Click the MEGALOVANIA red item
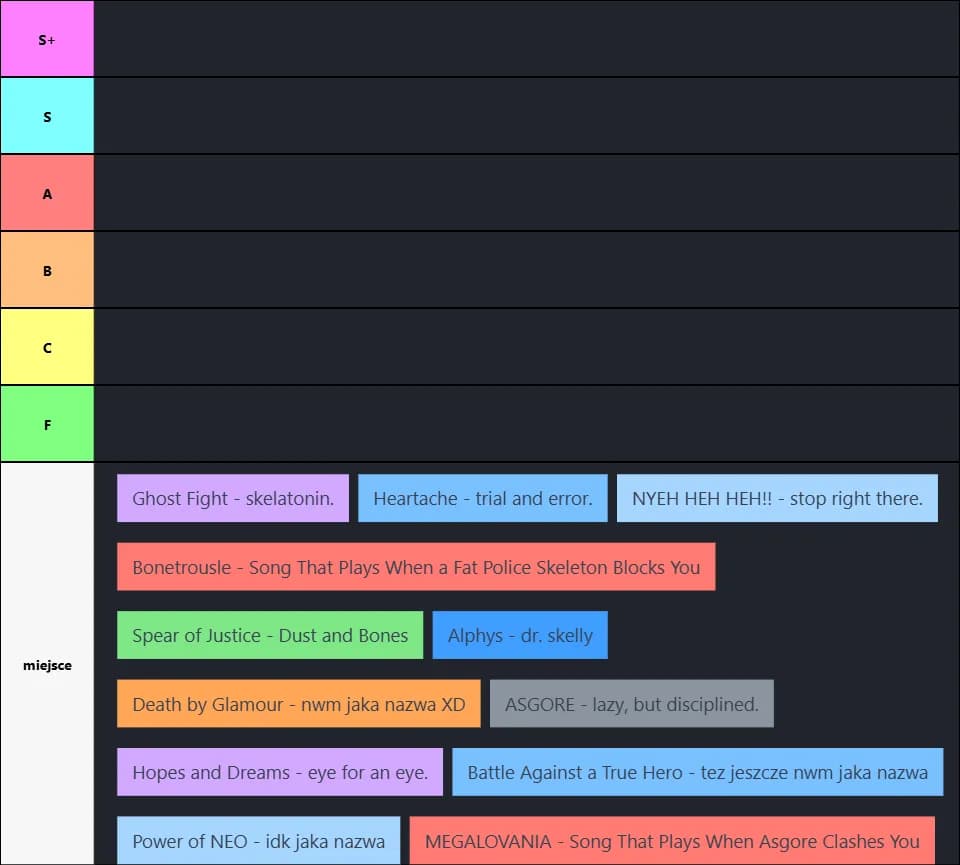The width and height of the screenshot is (960, 865). [672, 841]
